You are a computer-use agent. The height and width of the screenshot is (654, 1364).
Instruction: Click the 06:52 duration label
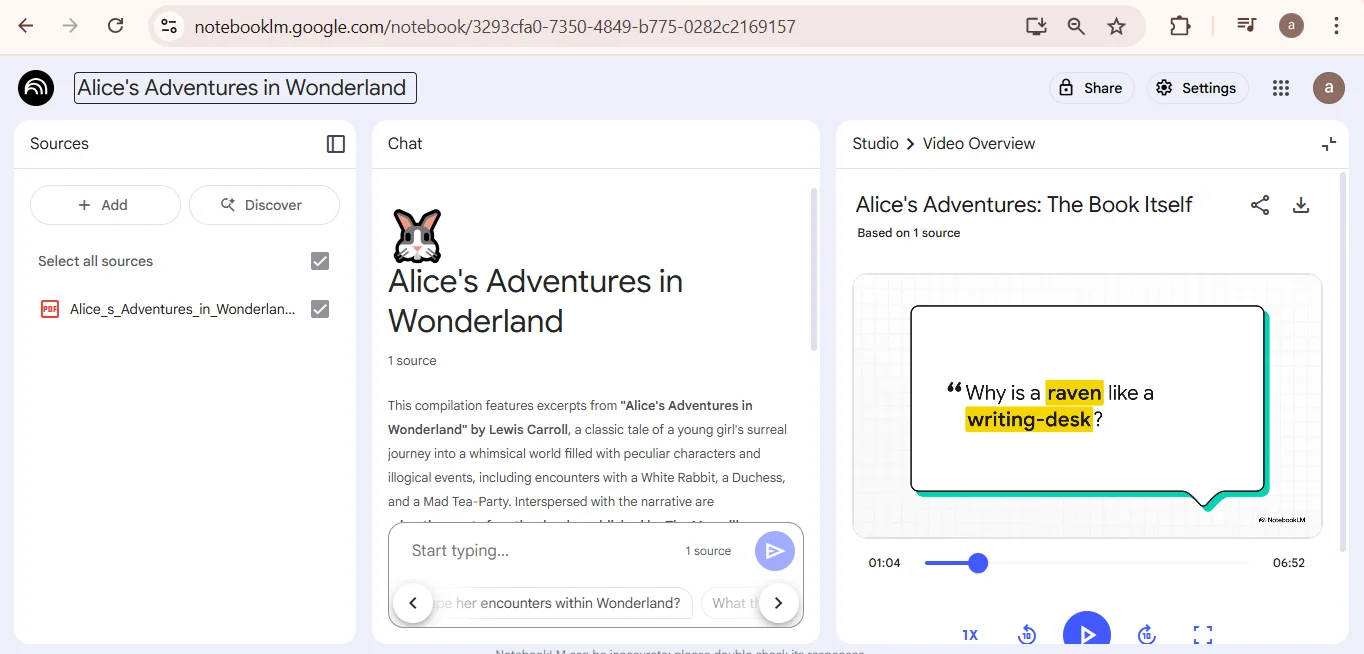[1289, 563]
